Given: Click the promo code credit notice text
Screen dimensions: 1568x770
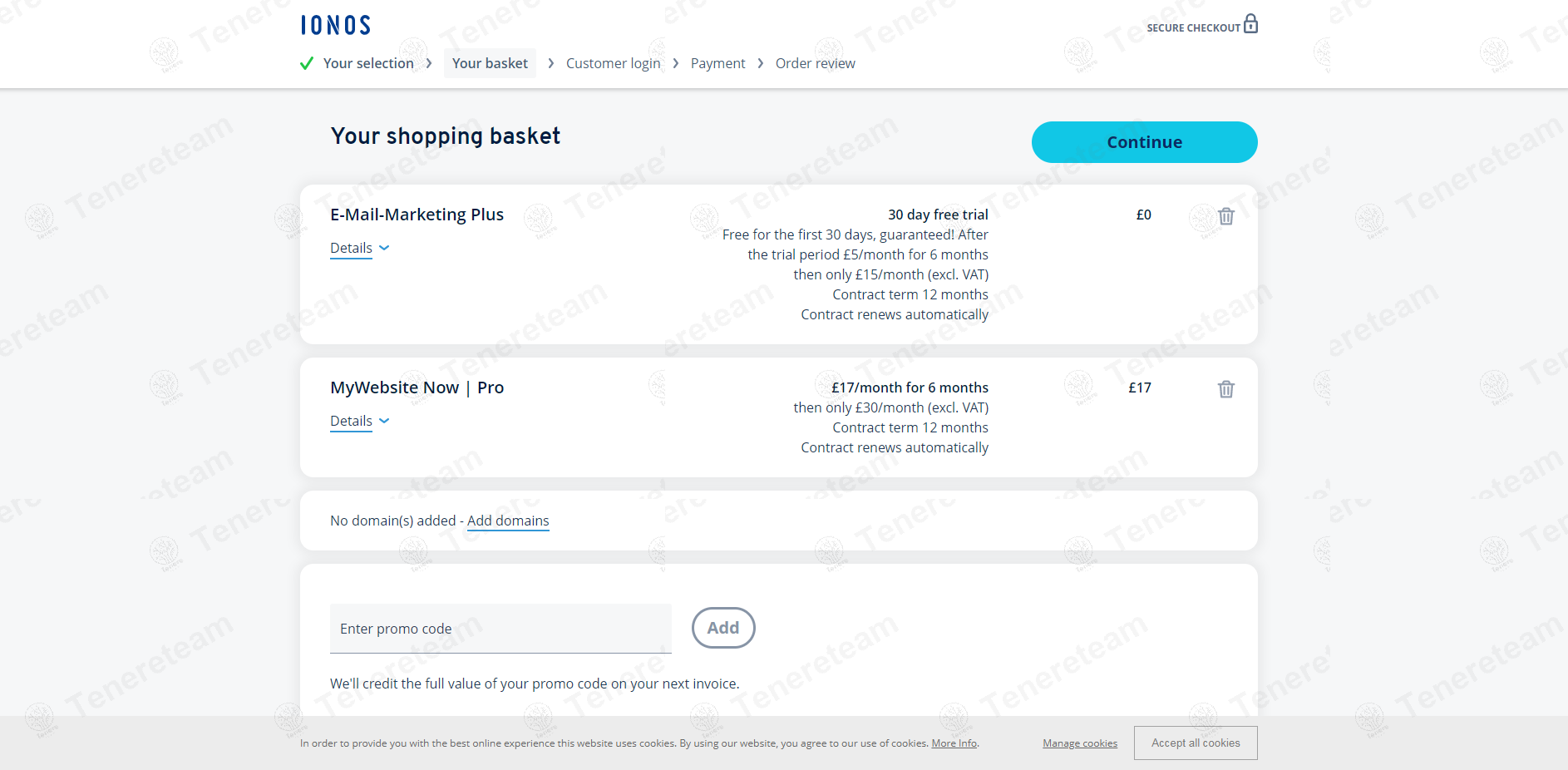Looking at the screenshot, I should coord(535,684).
